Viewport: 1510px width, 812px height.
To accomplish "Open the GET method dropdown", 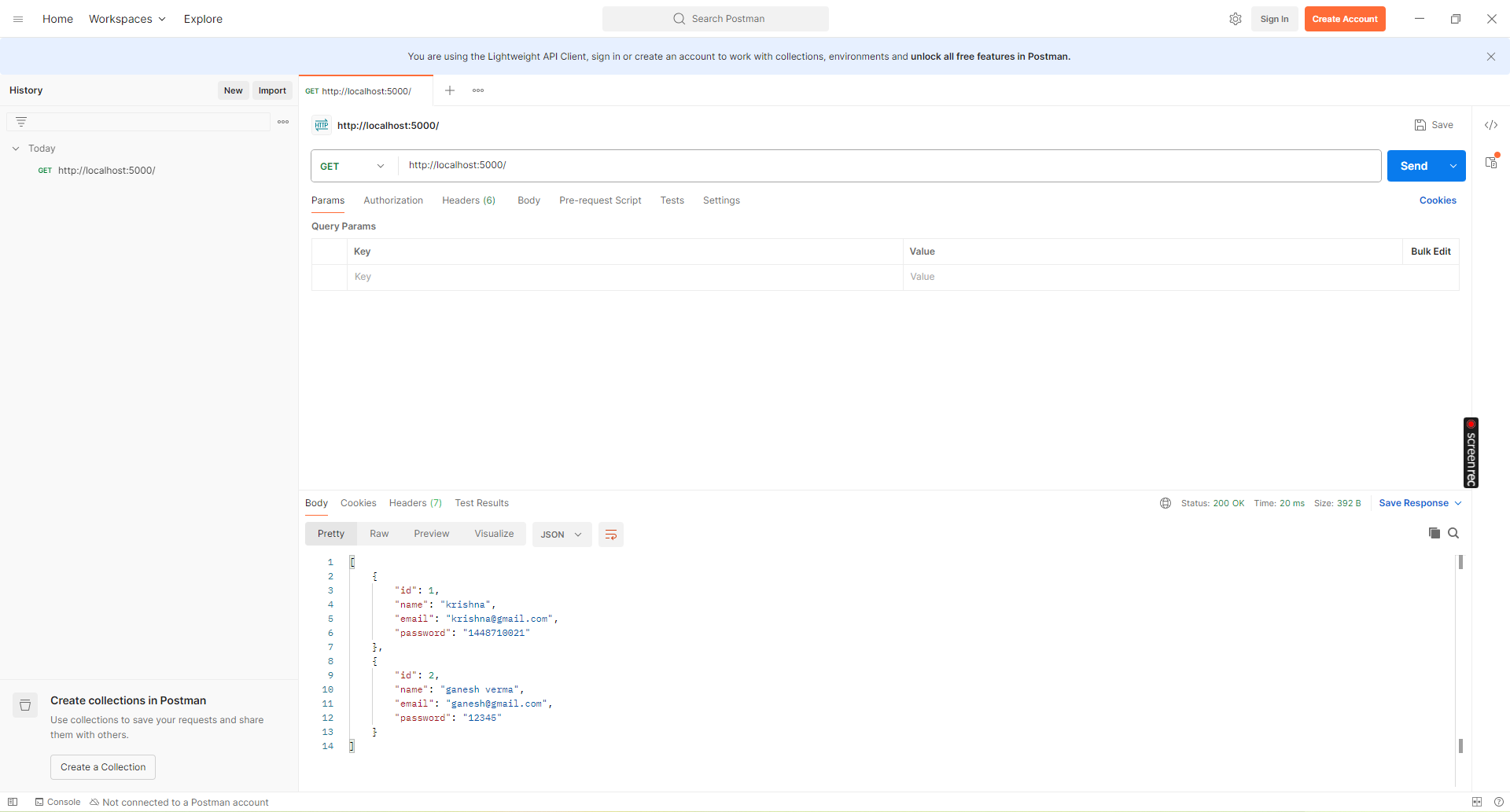I will [354, 166].
